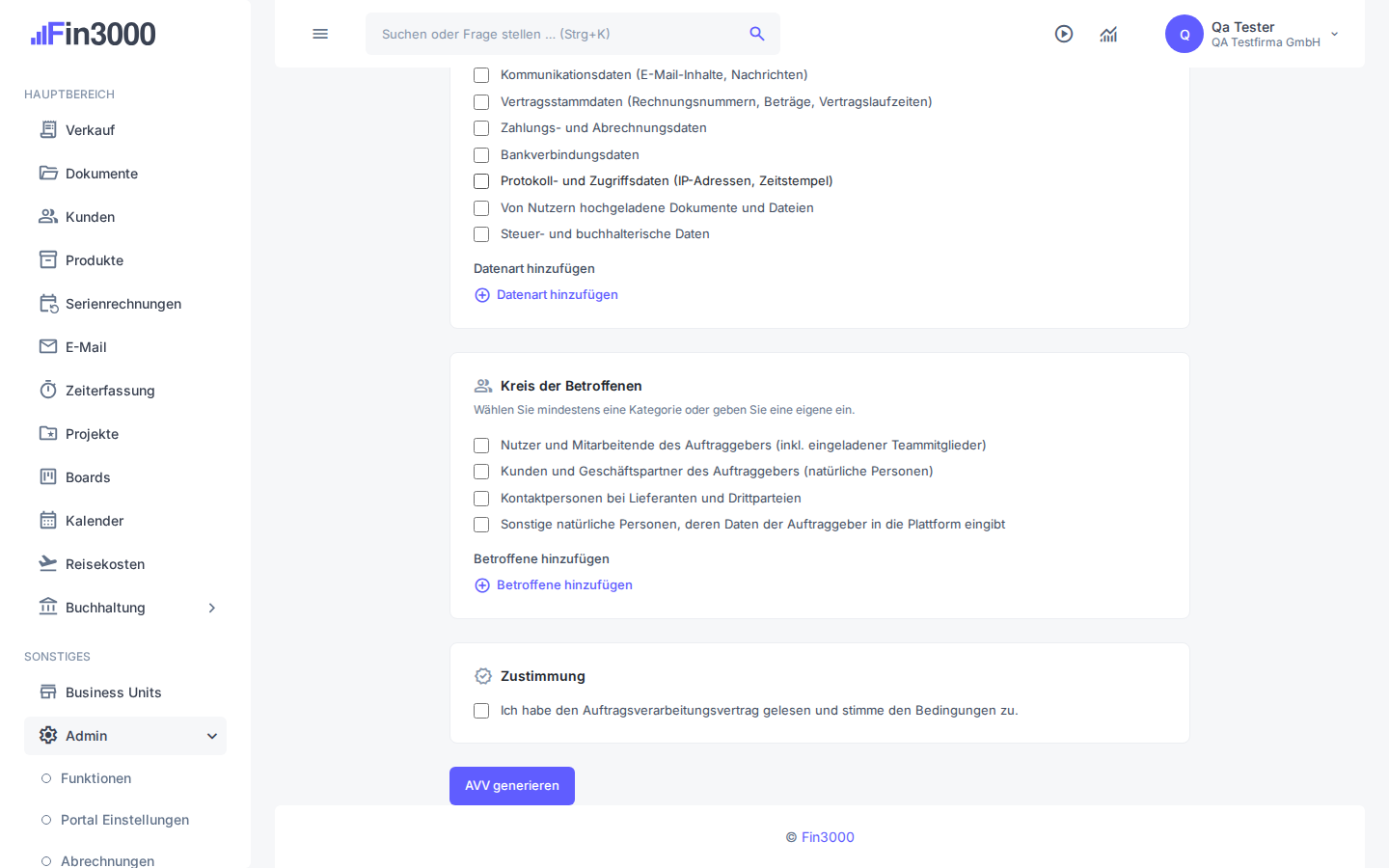This screenshot has height=868, width=1389.
Task: Go to Boards in sidebar
Action: [88, 477]
